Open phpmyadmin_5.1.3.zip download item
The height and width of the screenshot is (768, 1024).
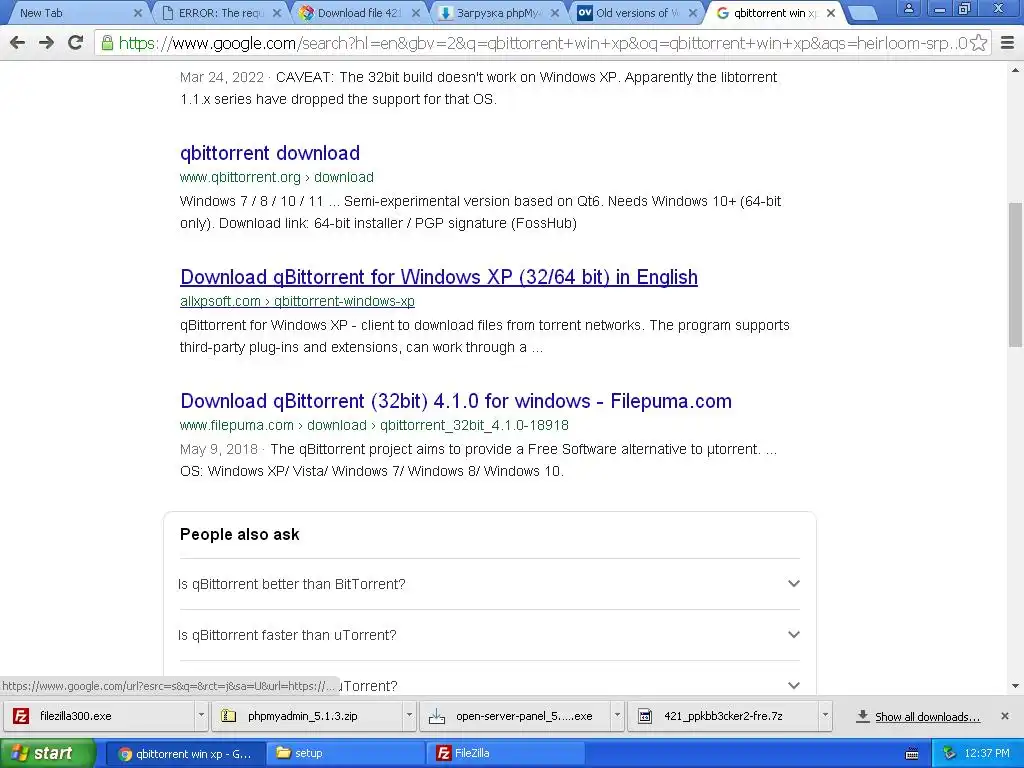(307, 716)
